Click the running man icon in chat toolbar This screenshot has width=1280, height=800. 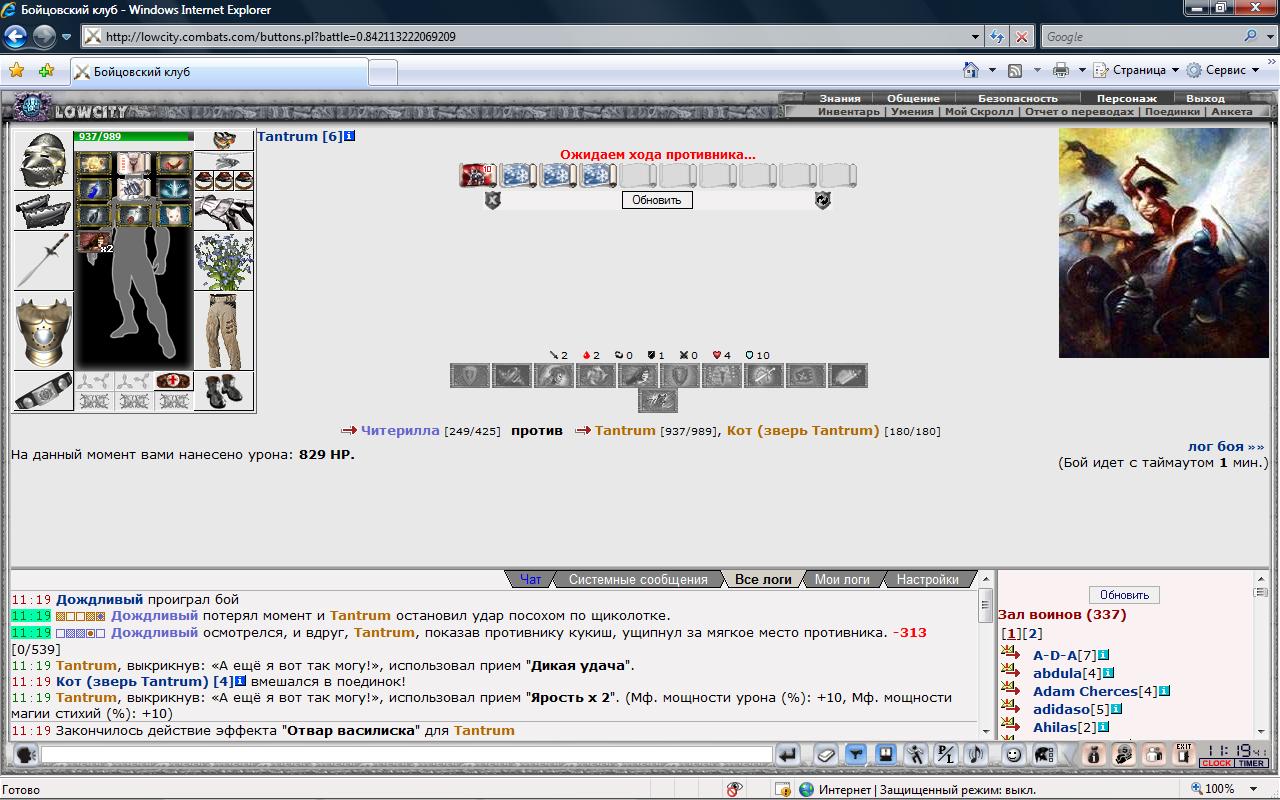tap(916, 755)
